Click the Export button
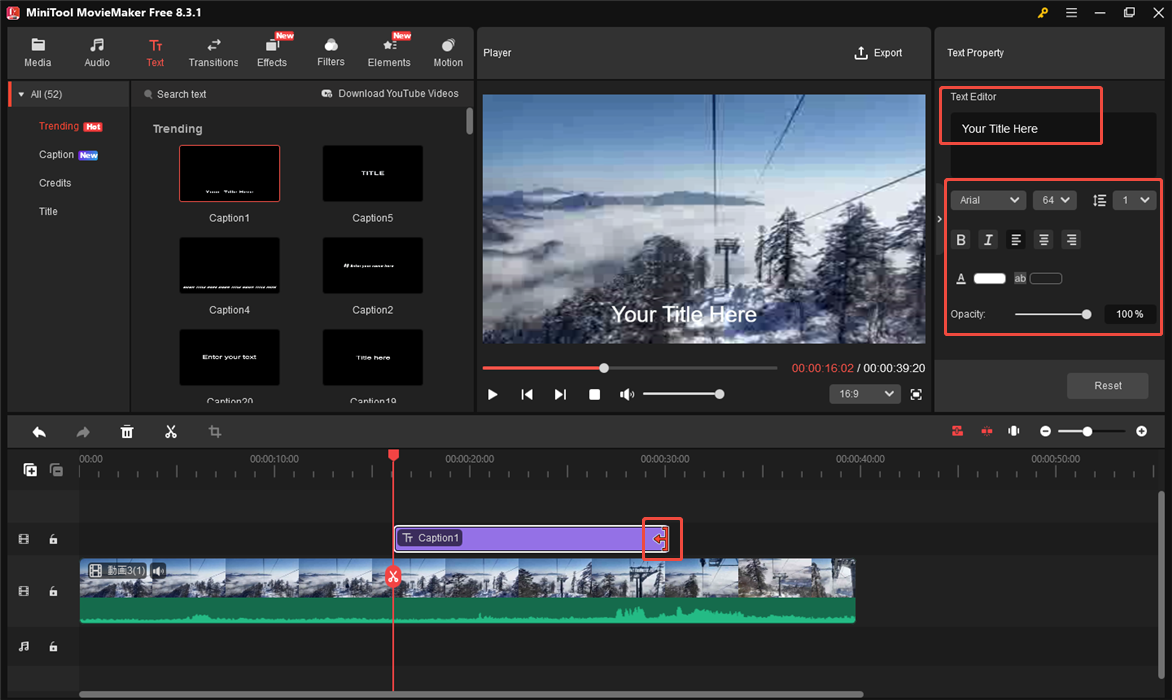This screenshot has height=700, width=1172. tap(878, 53)
